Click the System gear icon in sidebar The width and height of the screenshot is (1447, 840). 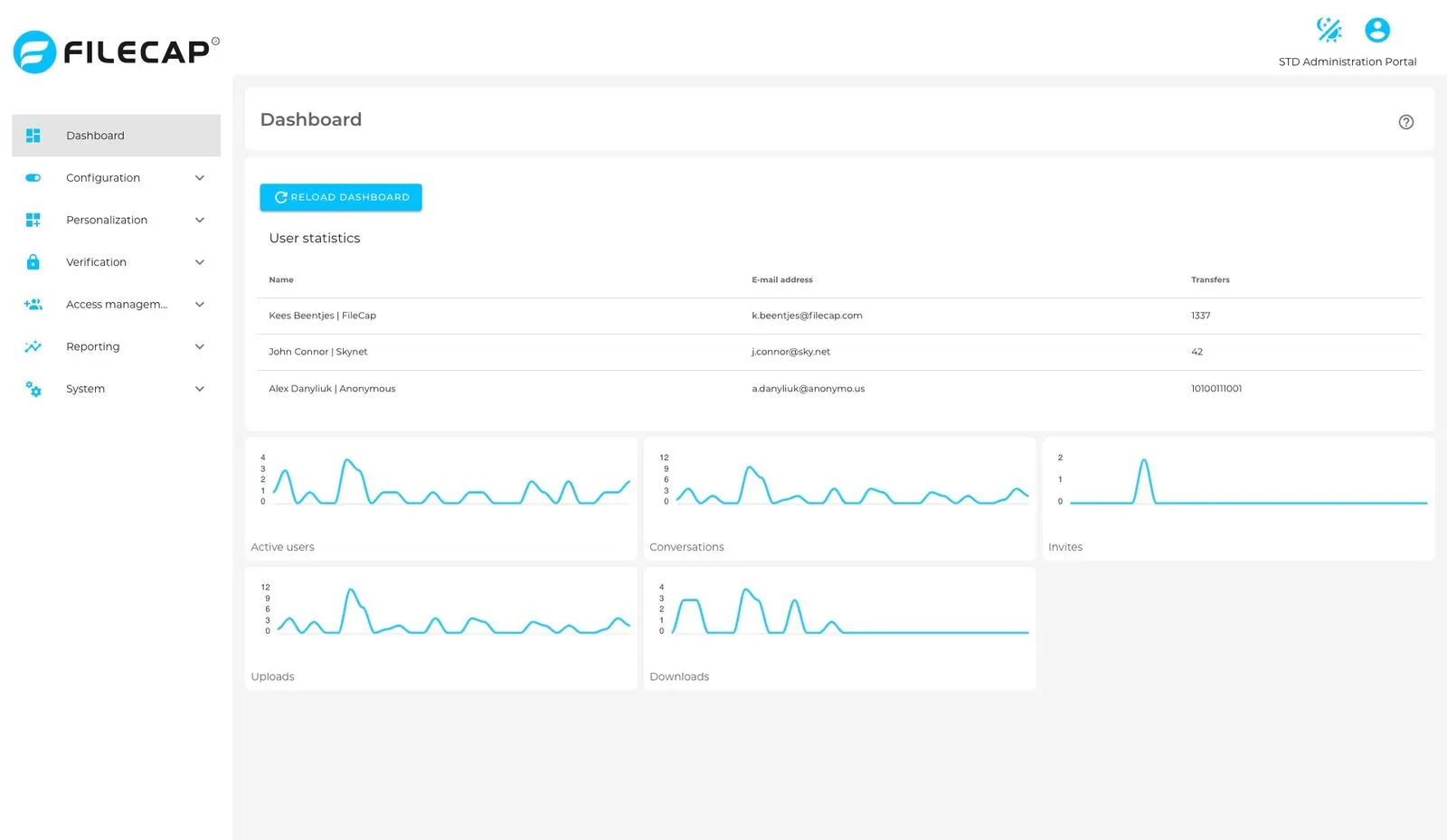(x=33, y=389)
